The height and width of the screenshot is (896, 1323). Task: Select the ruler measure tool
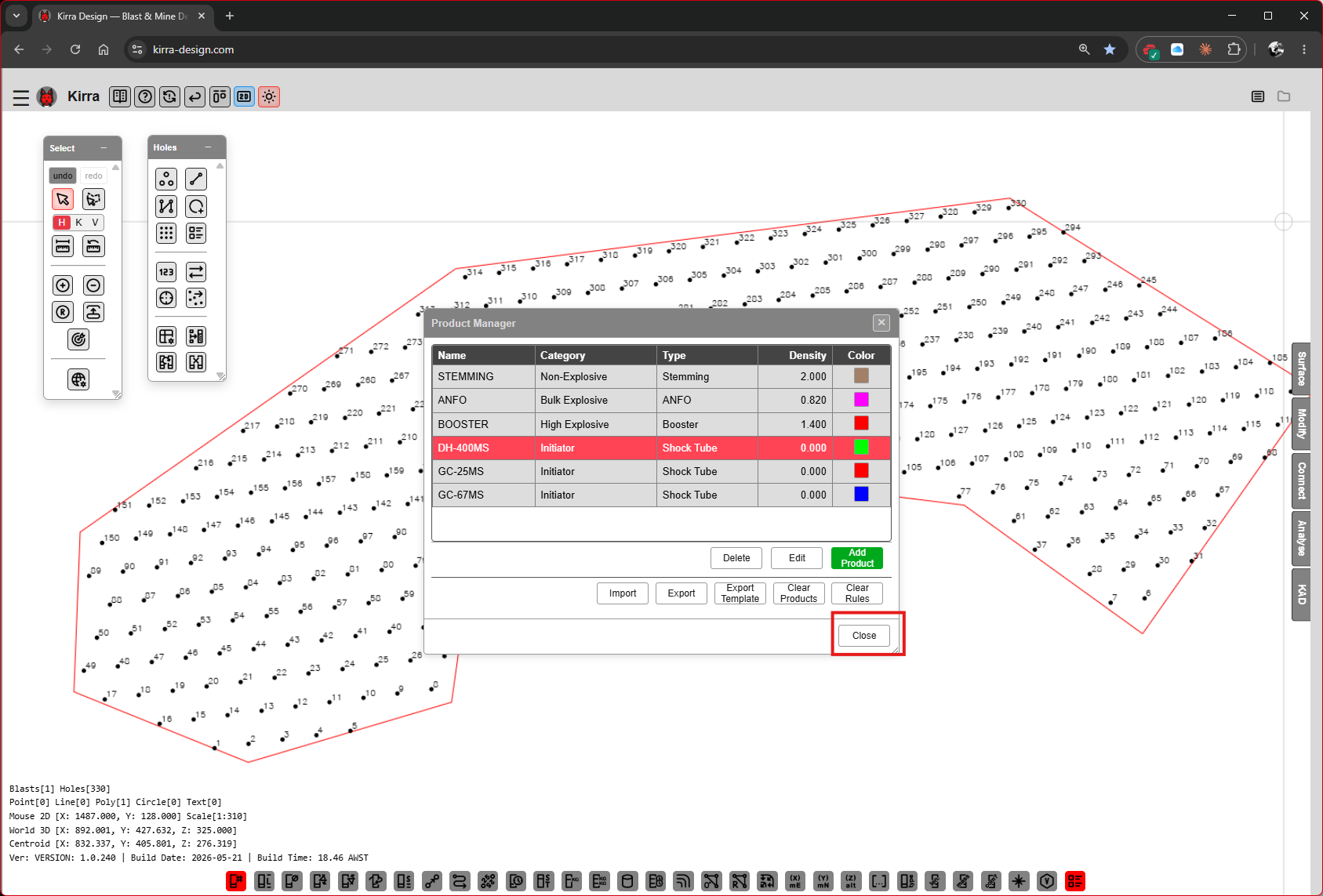[x=64, y=246]
